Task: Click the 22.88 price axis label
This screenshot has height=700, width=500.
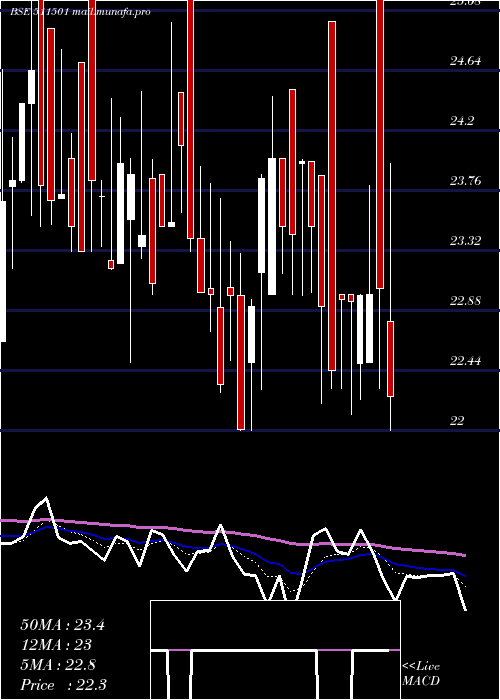Action: click(466, 301)
